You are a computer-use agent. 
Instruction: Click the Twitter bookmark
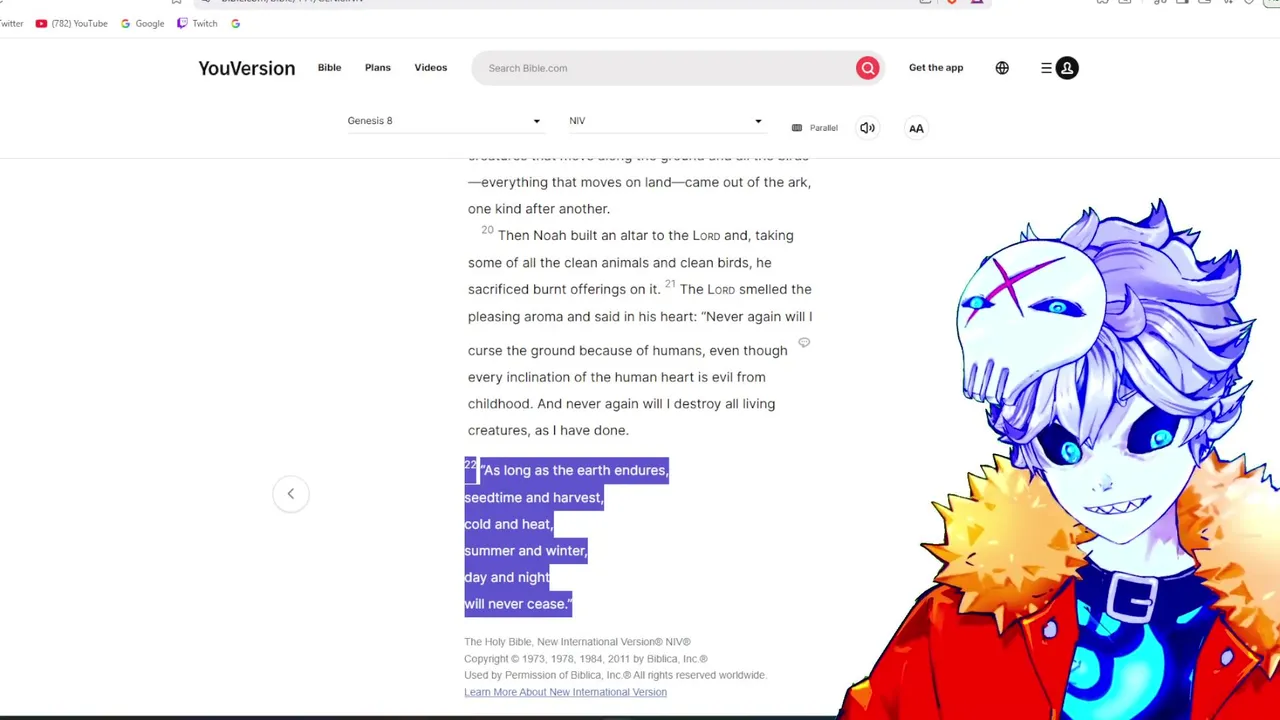point(10,23)
